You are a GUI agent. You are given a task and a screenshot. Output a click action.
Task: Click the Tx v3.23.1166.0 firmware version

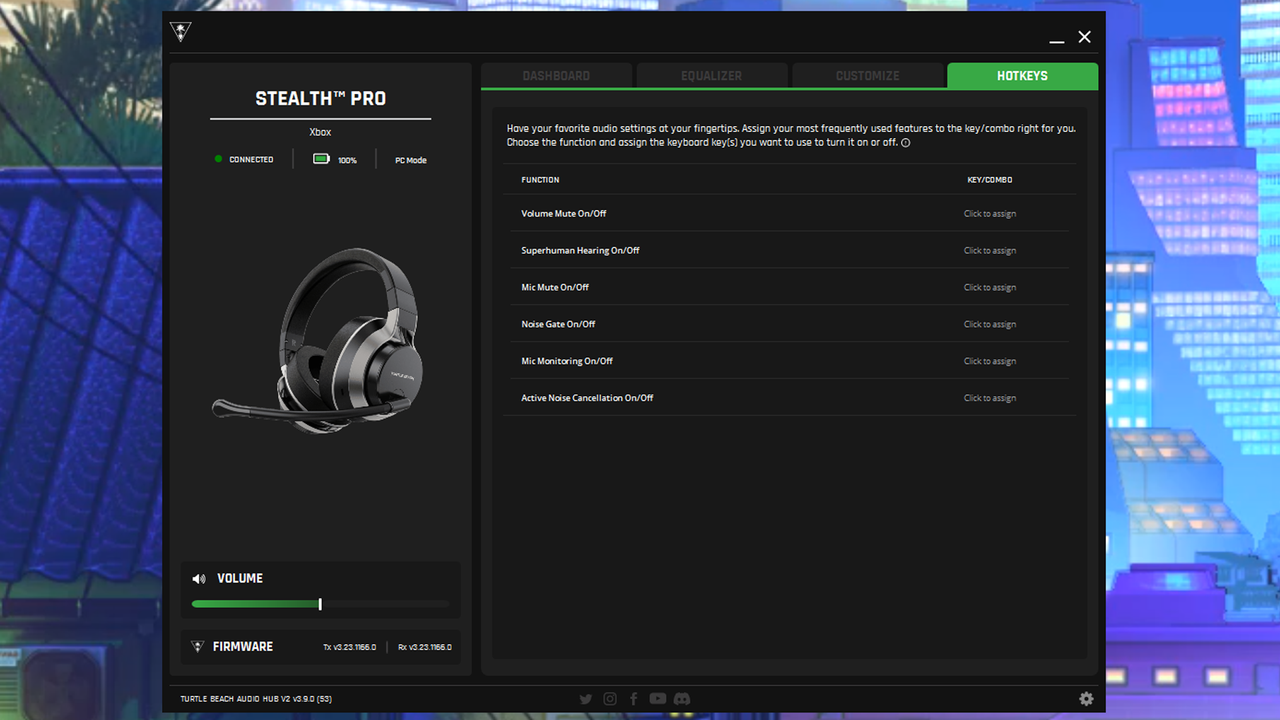[x=350, y=648]
